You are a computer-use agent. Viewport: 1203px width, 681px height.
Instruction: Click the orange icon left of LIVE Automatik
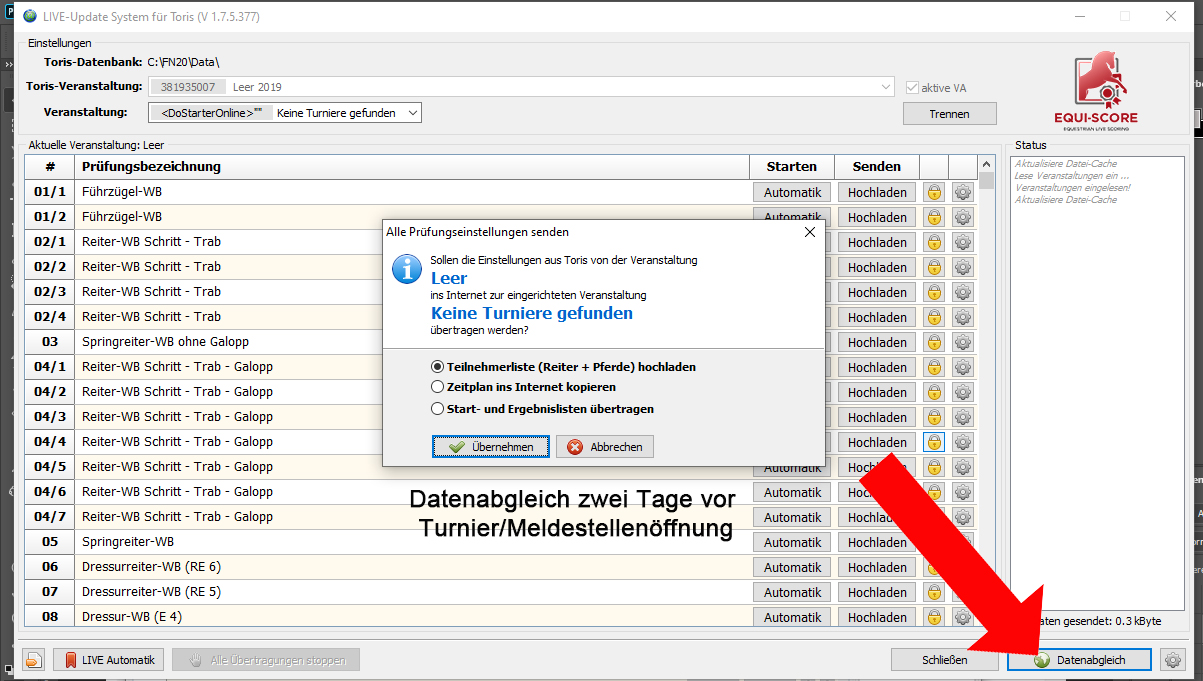coord(35,660)
